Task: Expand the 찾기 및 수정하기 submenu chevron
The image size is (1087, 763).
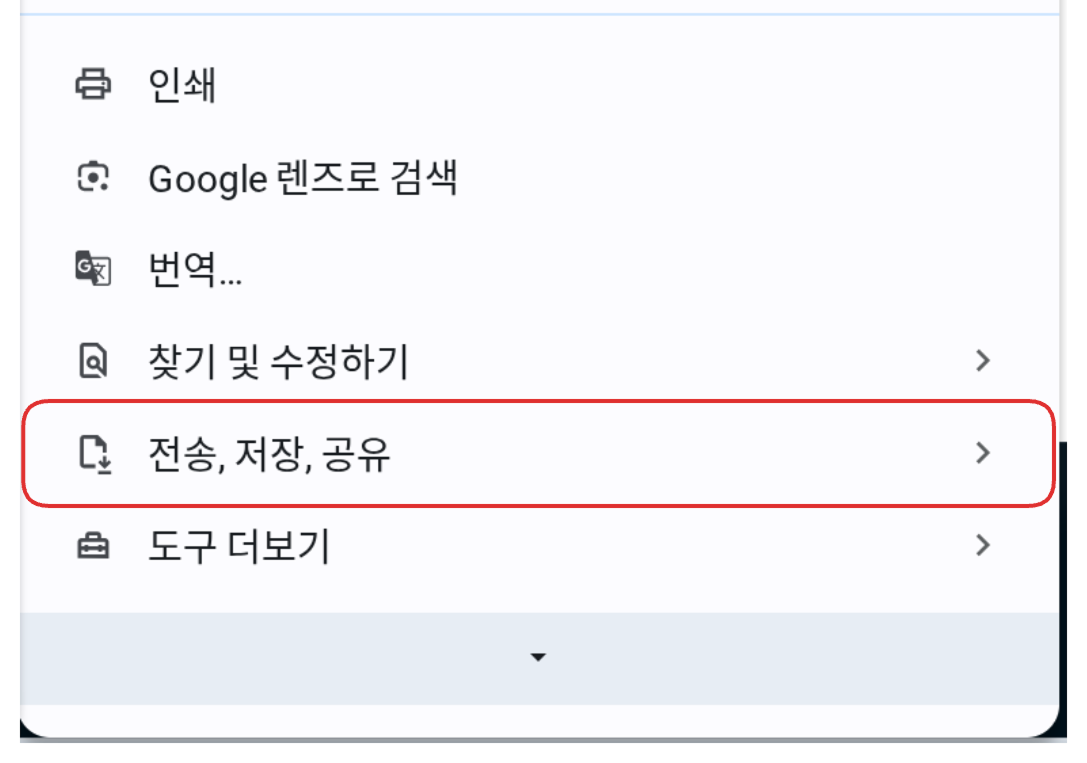Action: [983, 361]
